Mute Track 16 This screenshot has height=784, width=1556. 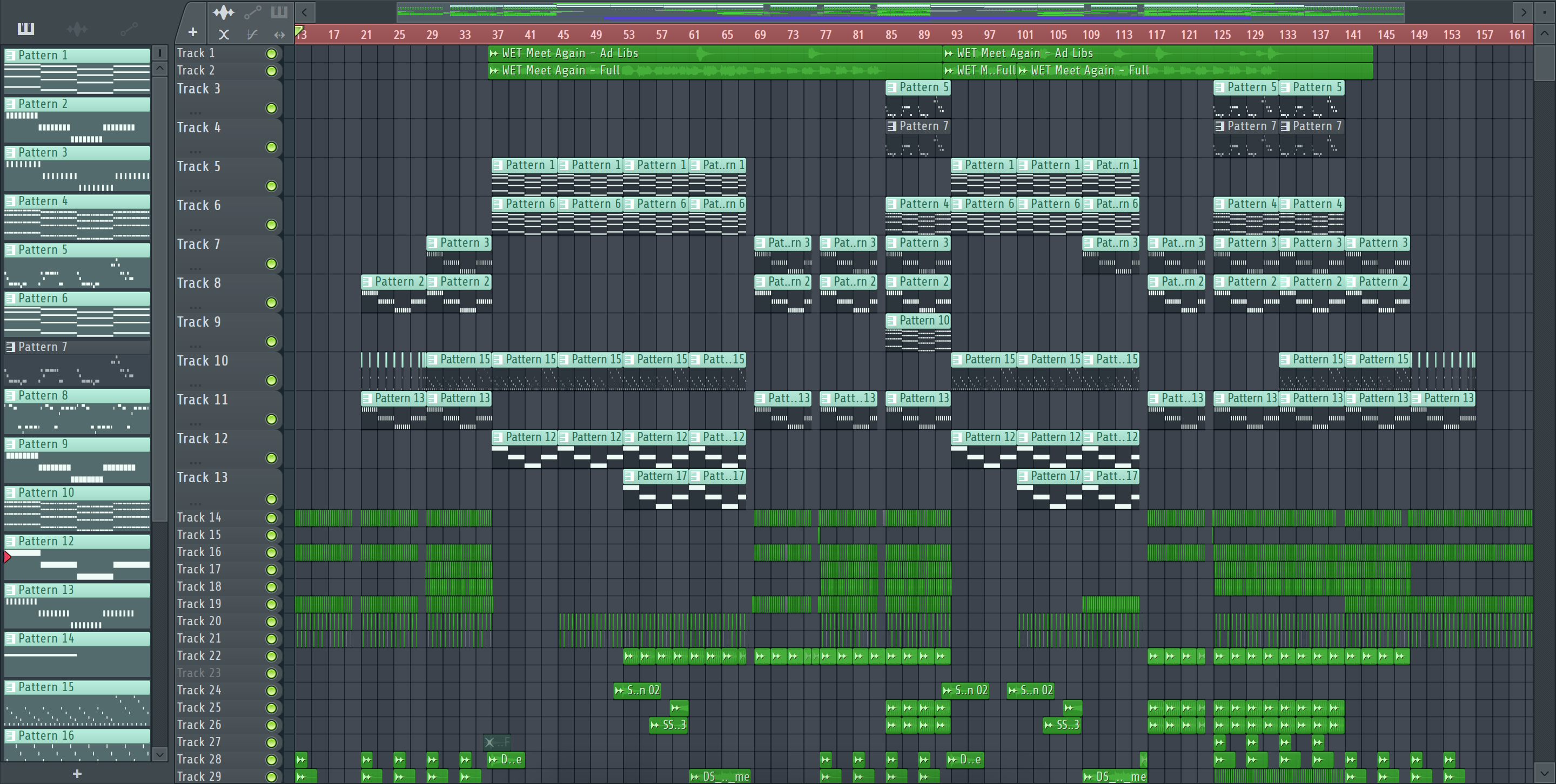point(272,552)
